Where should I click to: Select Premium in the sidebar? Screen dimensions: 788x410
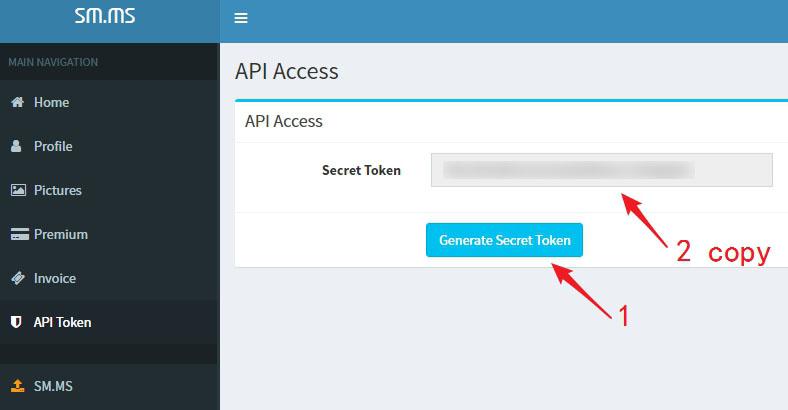(110, 234)
